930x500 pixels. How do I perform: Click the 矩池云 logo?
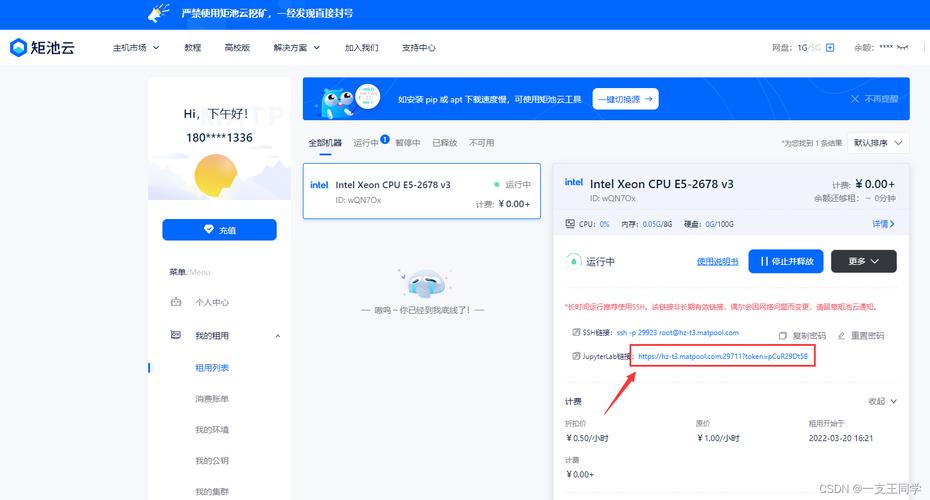click(x=42, y=47)
